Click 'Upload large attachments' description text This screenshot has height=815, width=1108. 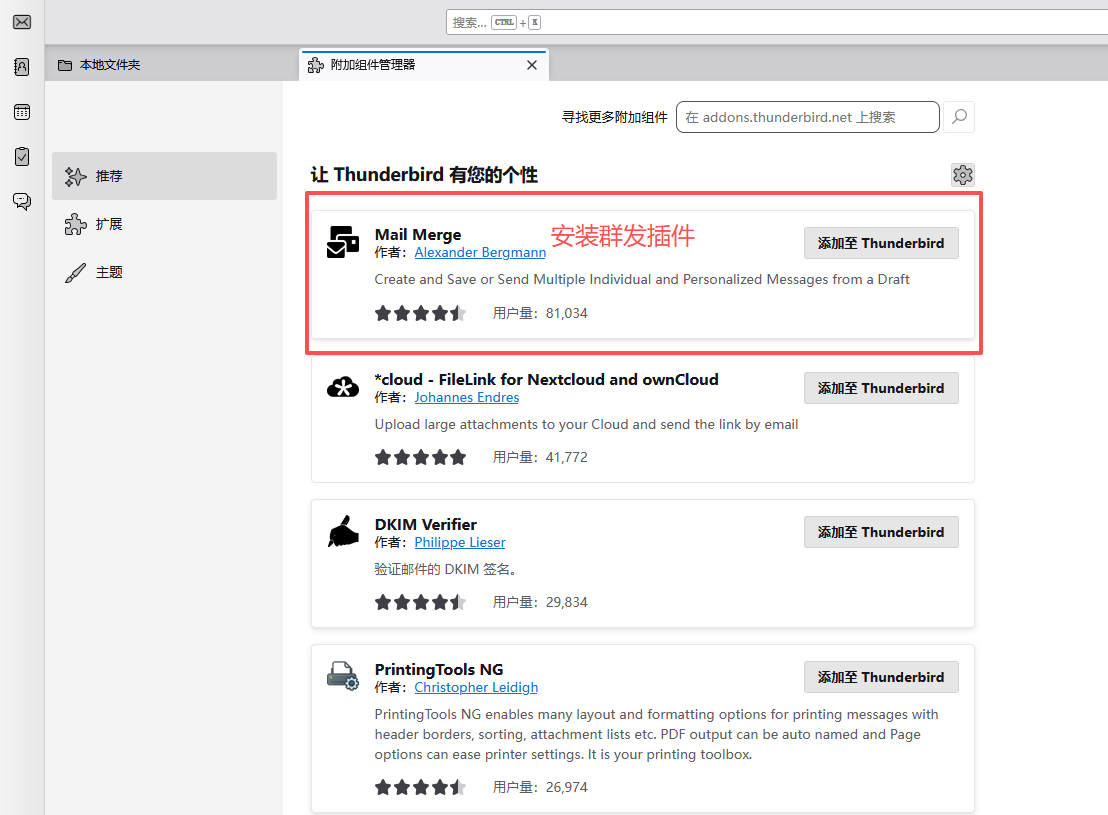[587, 424]
